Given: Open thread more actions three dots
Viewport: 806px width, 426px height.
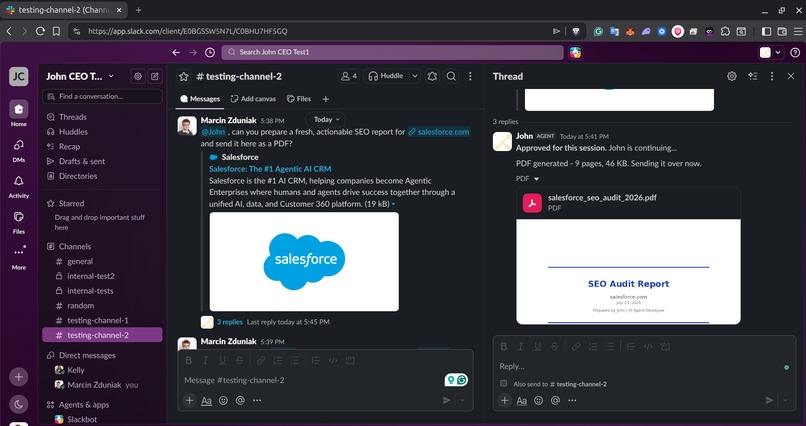Looking at the screenshot, I should (772, 76).
